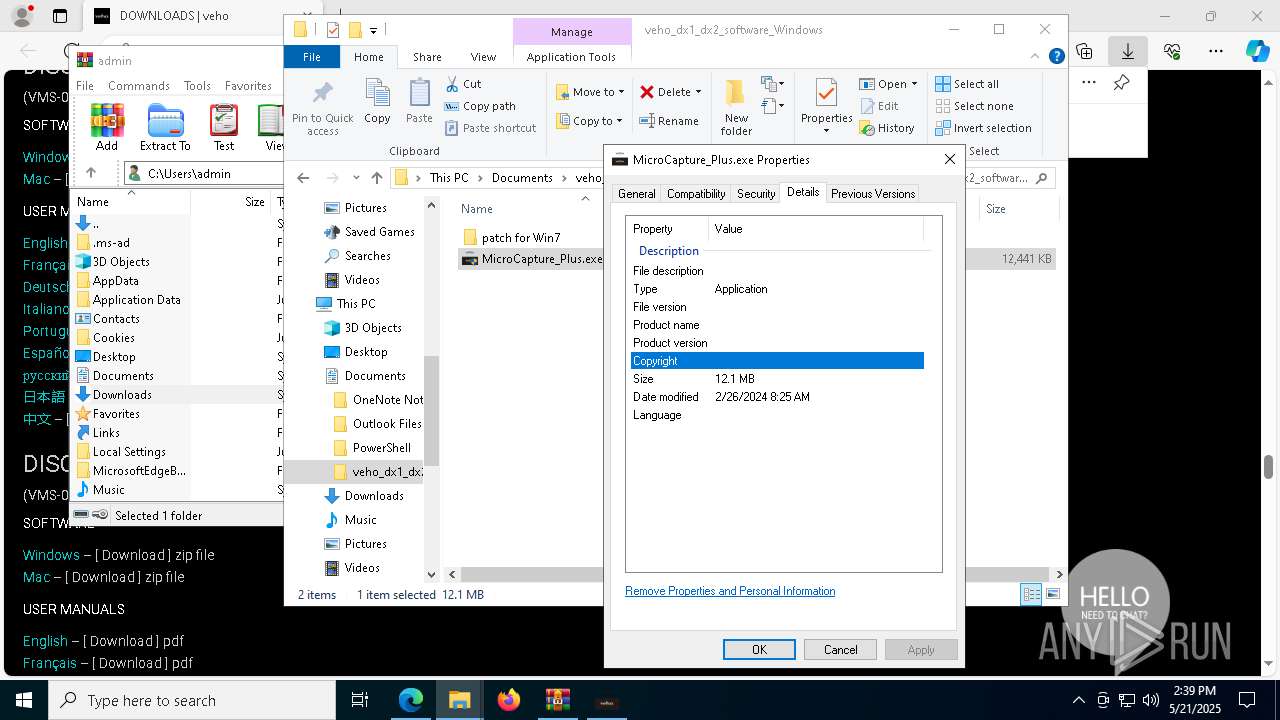Viewport: 1280px width, 720px height.
Task: Click the Edge downloads icon in toolbar
Action: coord(1128,51)
